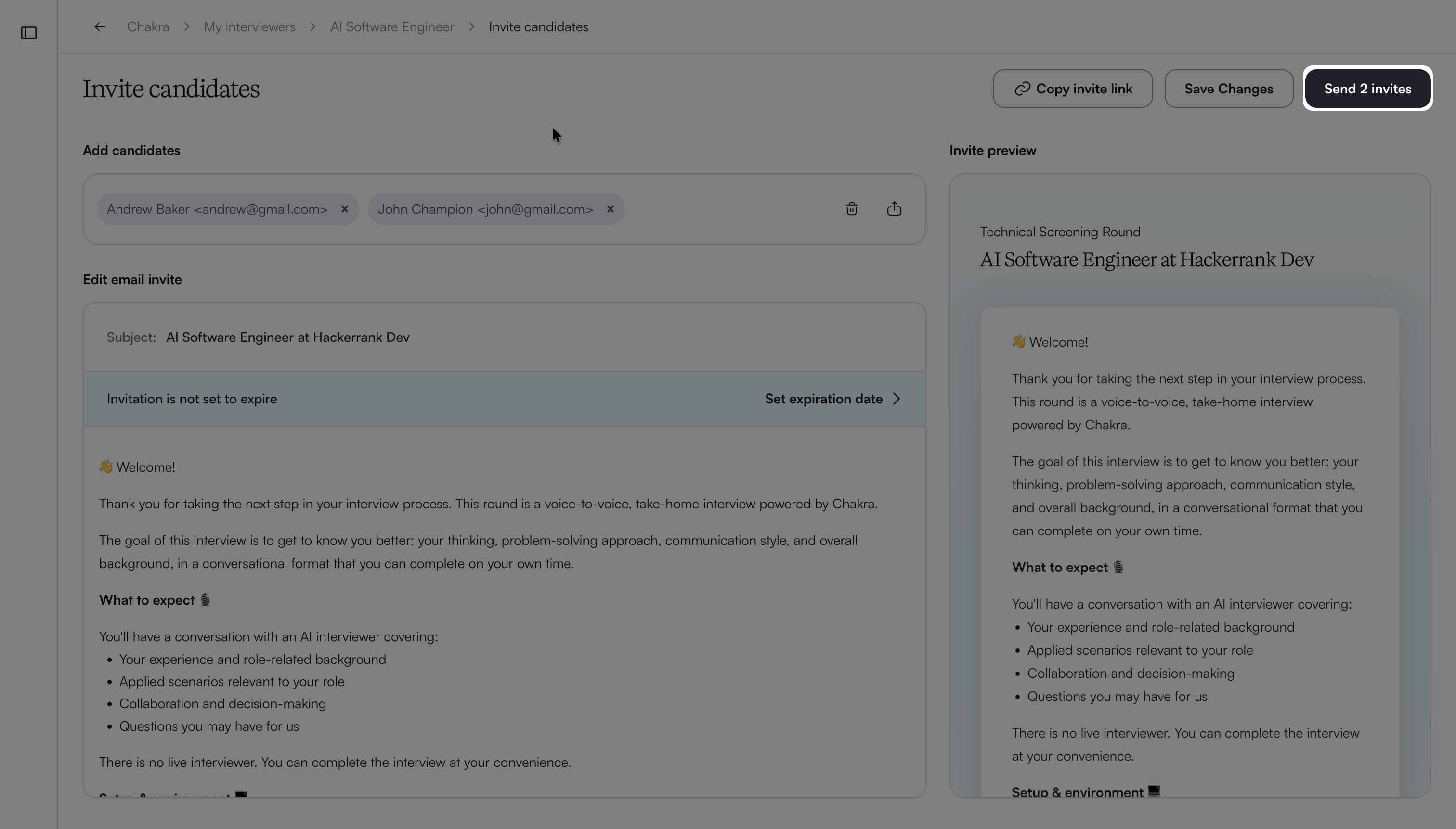1456x829 pixels.
Task: Click the upload candidates icon
Action: click(894, 209)
